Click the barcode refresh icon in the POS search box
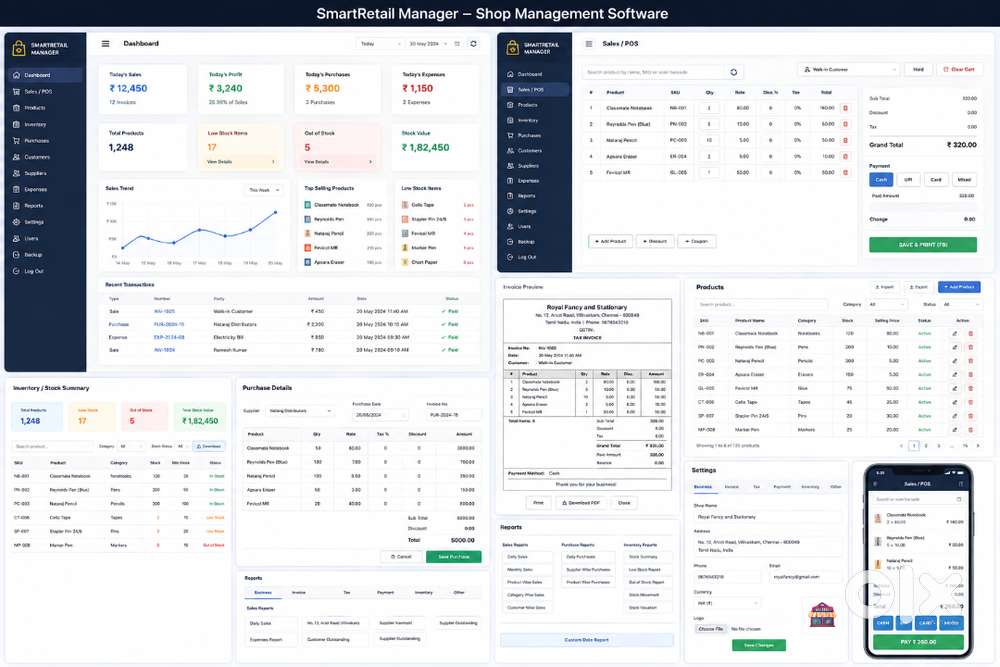Viewport: 1000px width, 667px height. (x=733, y=72)
